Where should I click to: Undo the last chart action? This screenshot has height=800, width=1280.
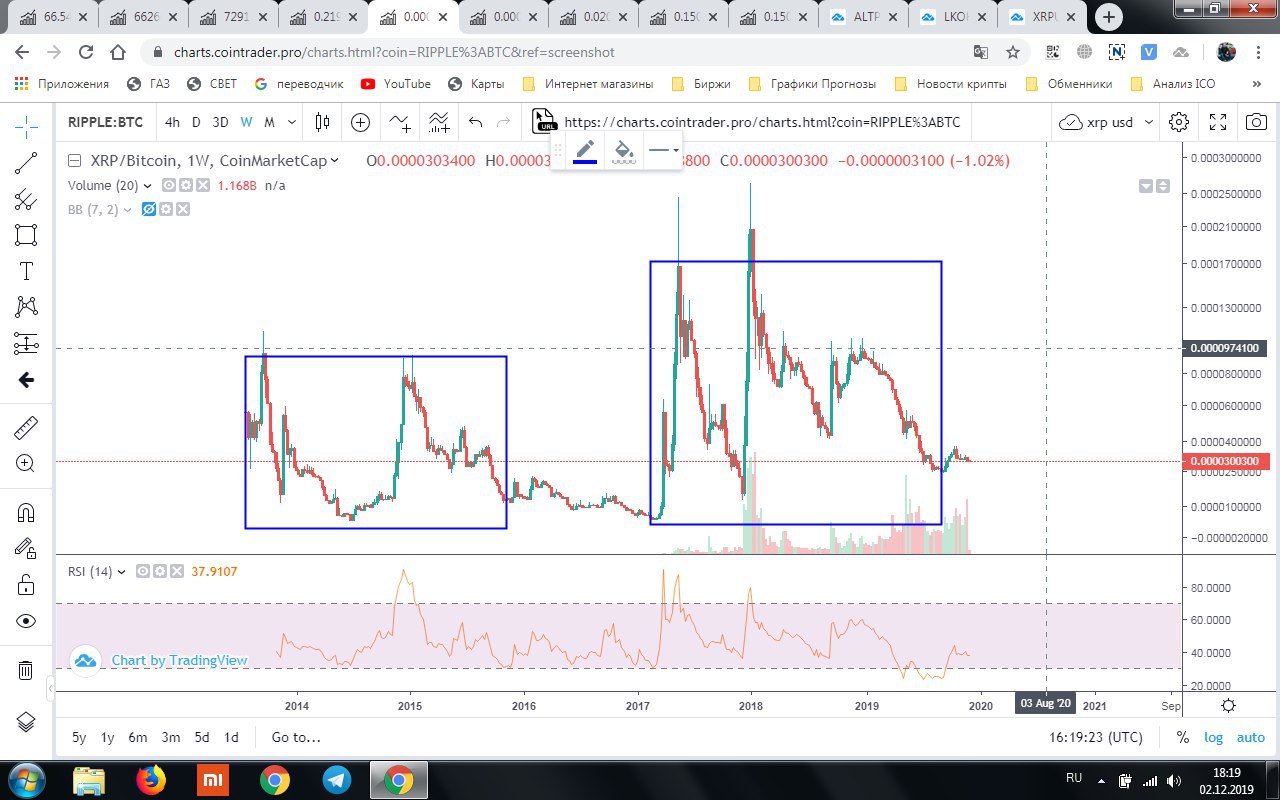pos(475,122)
